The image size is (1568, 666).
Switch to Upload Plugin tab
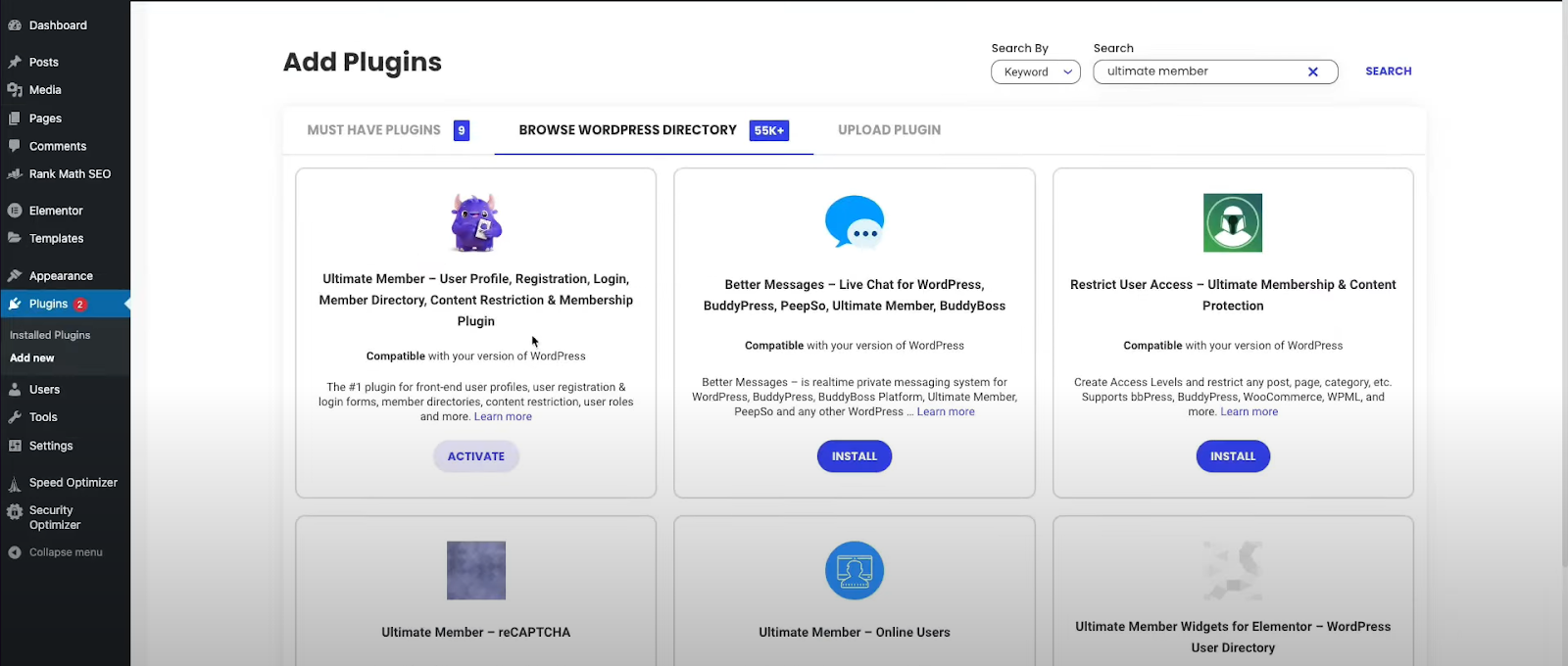[889, 130]
